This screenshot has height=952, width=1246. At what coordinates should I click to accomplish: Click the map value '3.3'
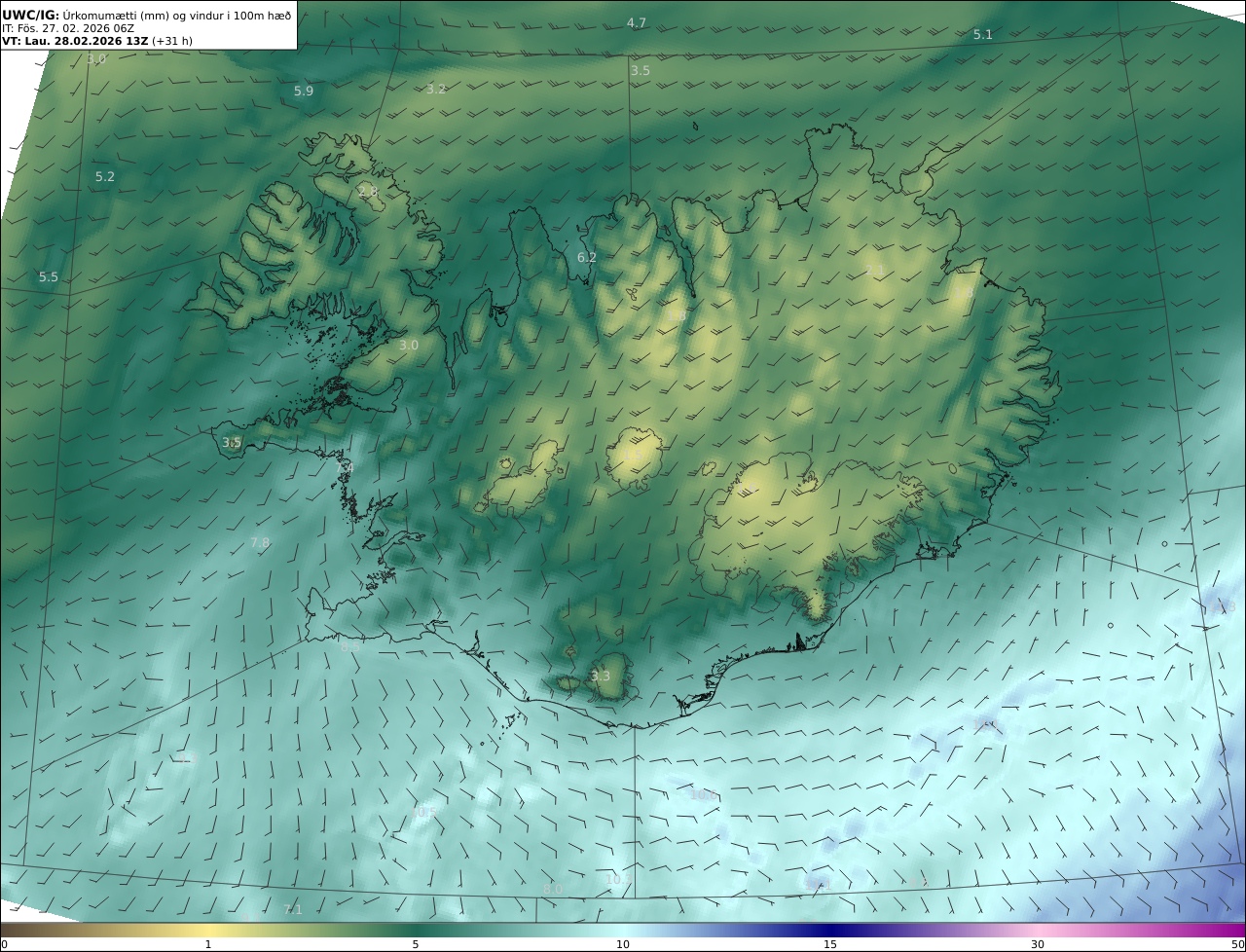tap(601, 677)
